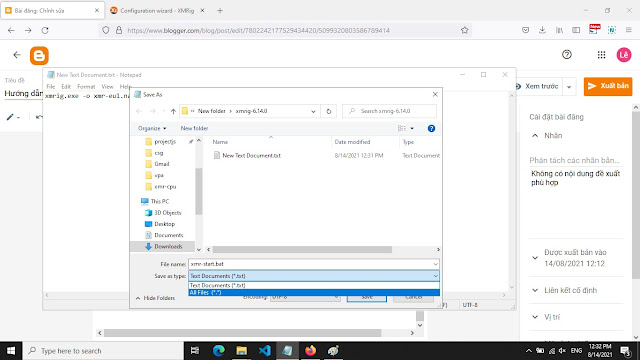Open the Format menu in Notepad
This screenshot has width=640, height=360.
pyautogui.click(x=86, y=87)
